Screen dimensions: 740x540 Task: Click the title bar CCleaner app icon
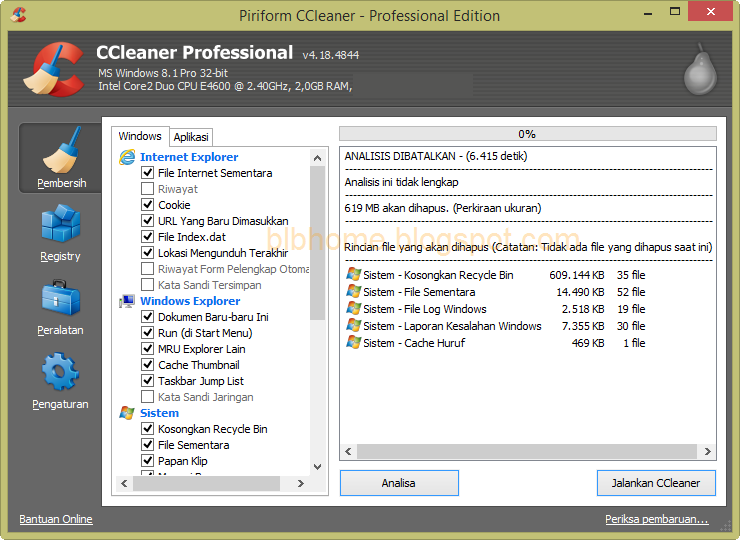click(x=18, y=15)
